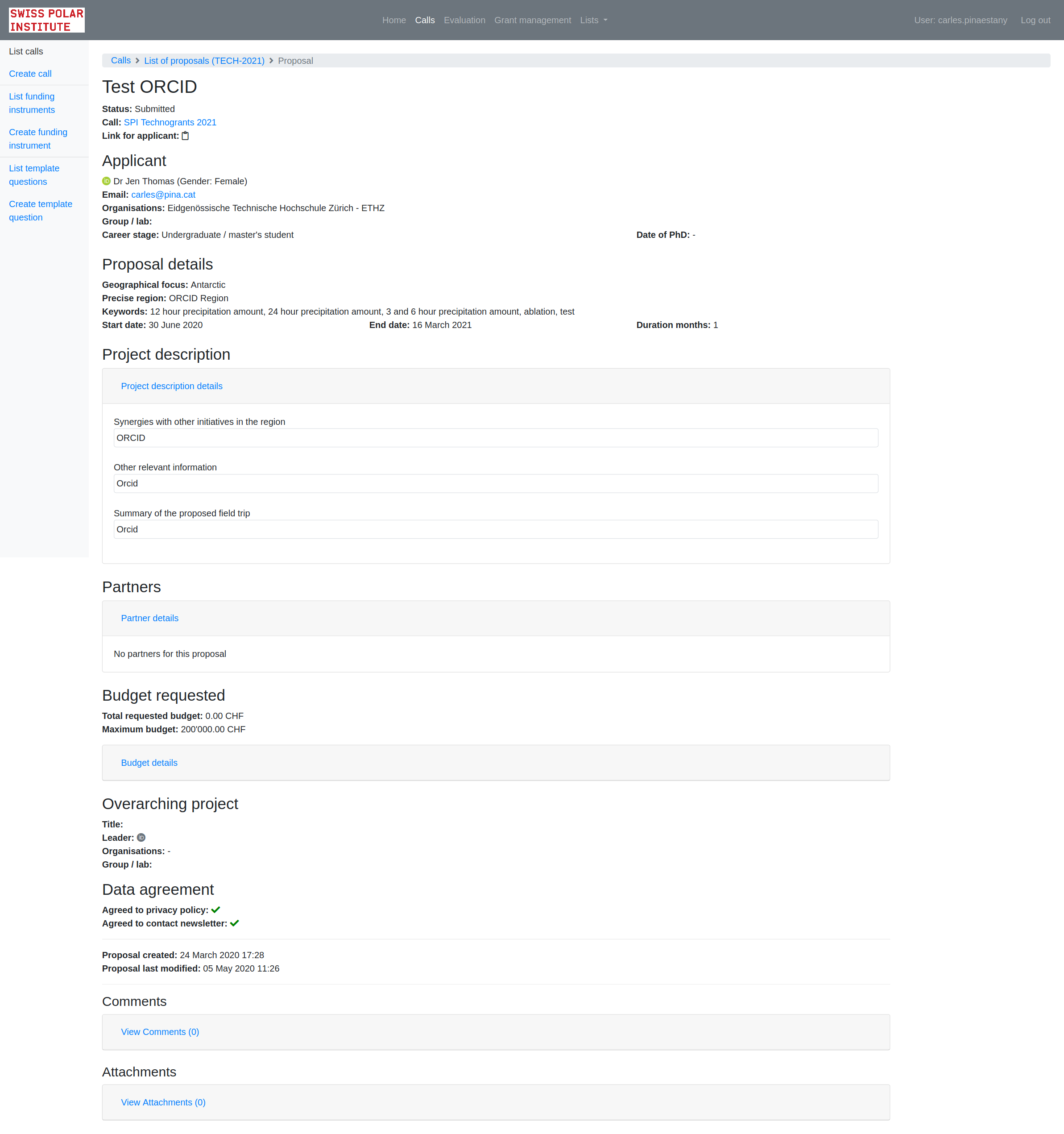Viewport: 1064px width, 1134px height.
Task: Go back to List of proposals (TECH-2021)
Action: (204, 60)
